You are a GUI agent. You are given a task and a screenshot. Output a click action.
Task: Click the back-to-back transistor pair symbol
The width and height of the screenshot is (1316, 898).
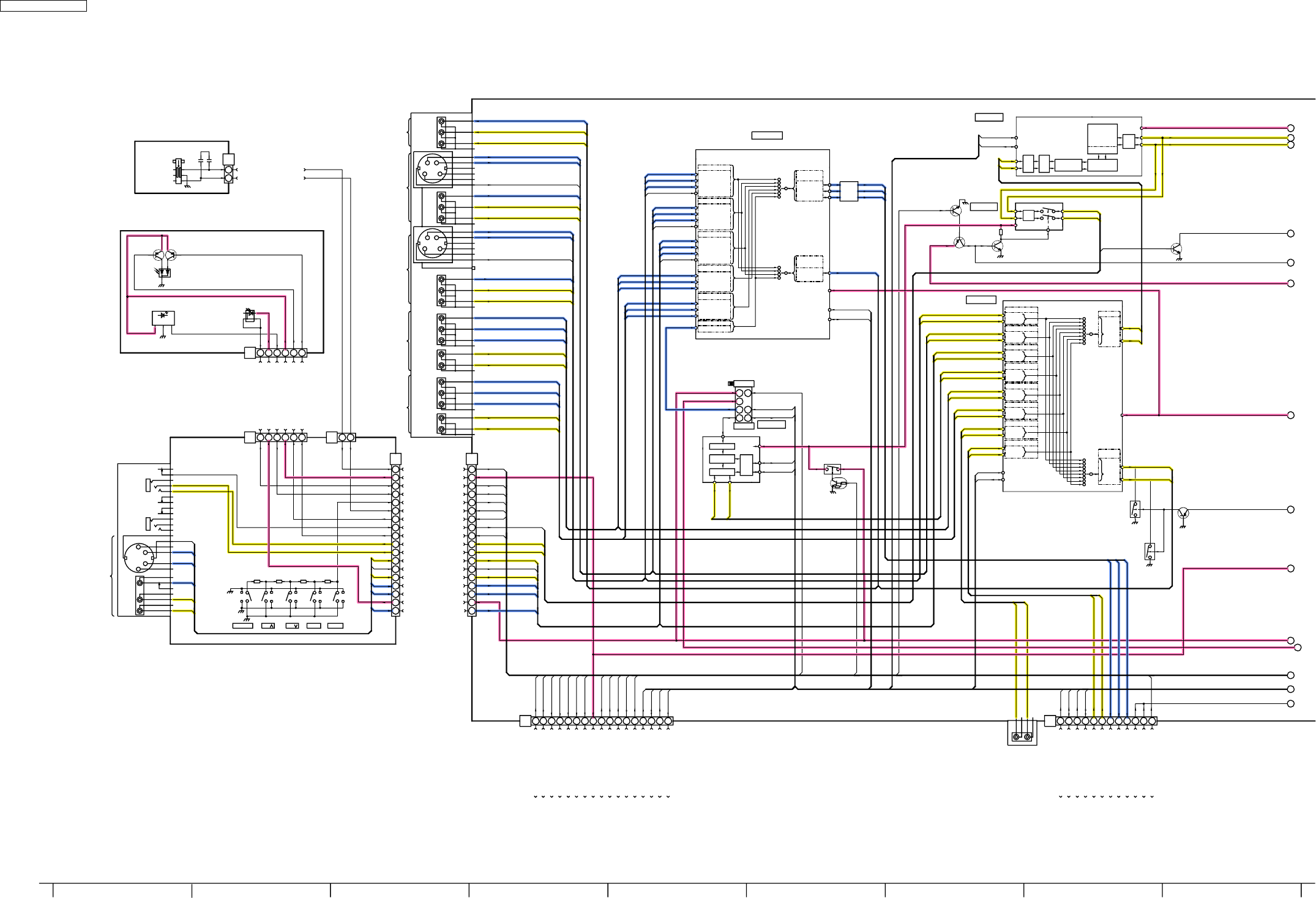point(164,254)
